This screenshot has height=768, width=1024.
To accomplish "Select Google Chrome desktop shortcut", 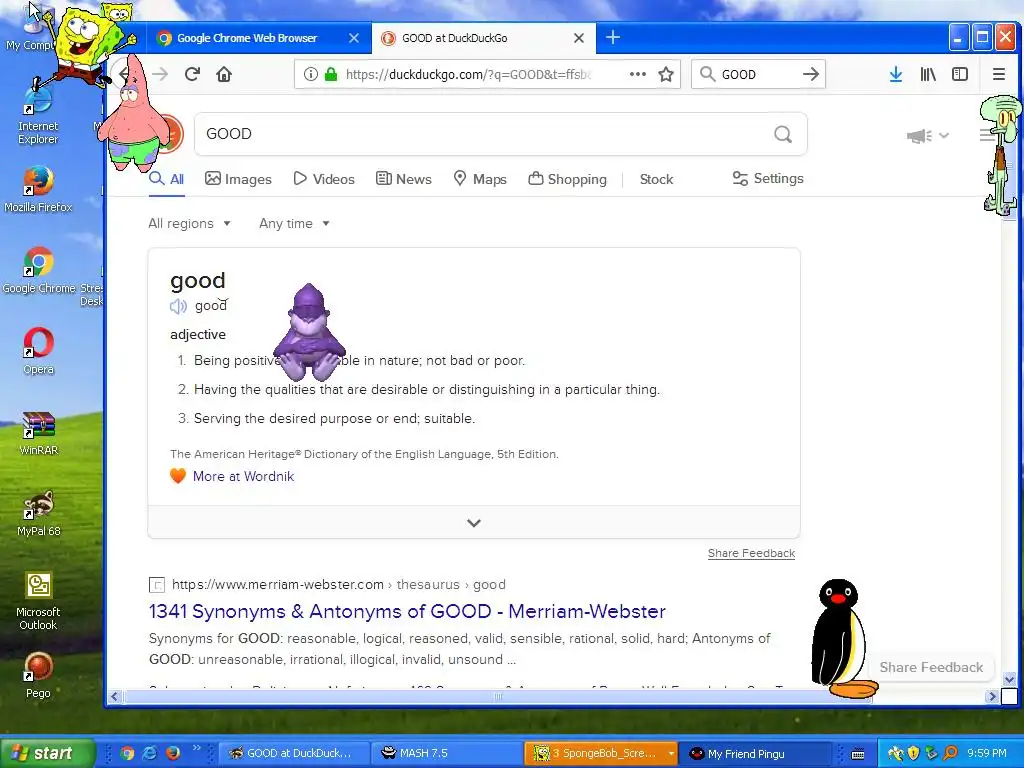I will click(39, 270).
